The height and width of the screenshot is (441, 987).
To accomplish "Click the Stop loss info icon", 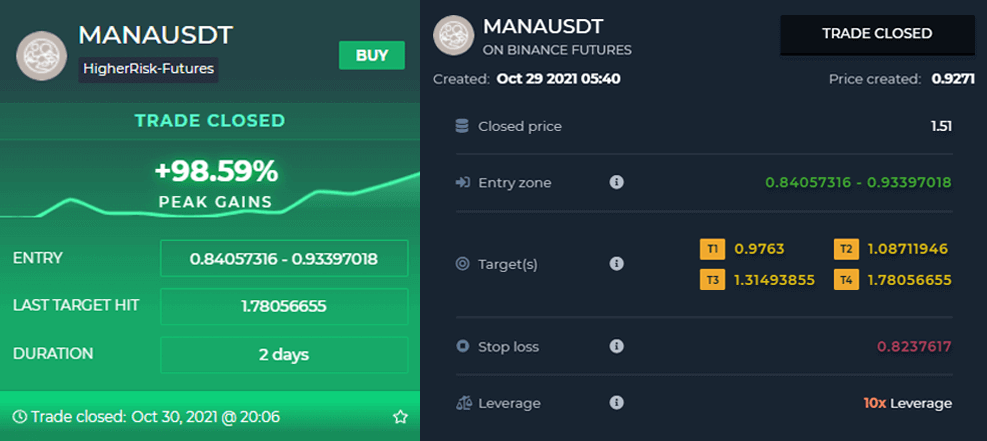I will pos(617,347).
